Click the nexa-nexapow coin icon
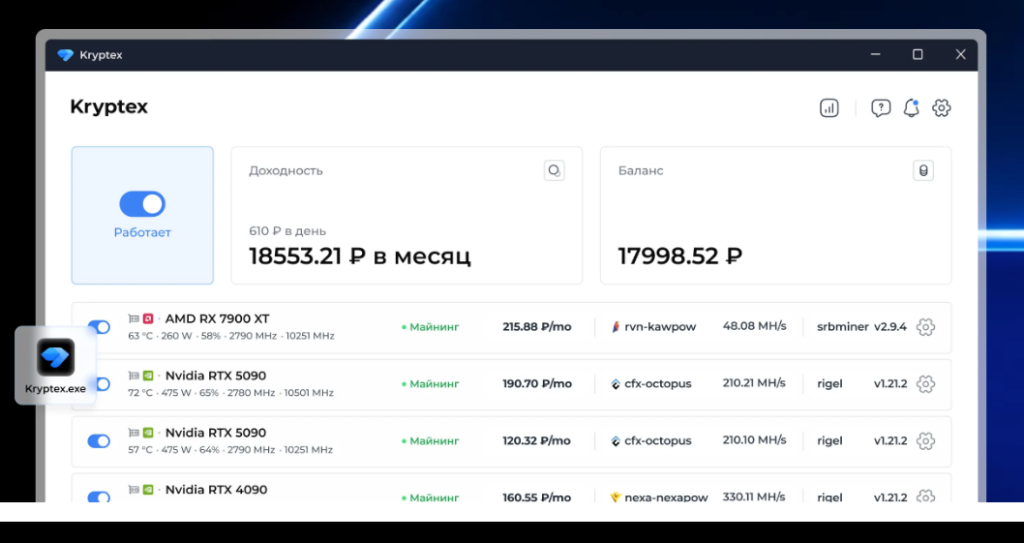Viewport: 1024px width, 543px height. point(615,497)
